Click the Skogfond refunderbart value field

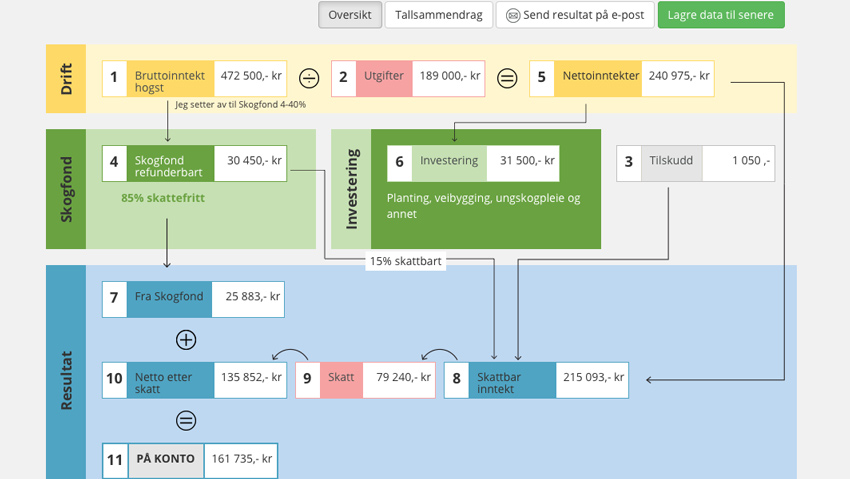click(252, 162)
